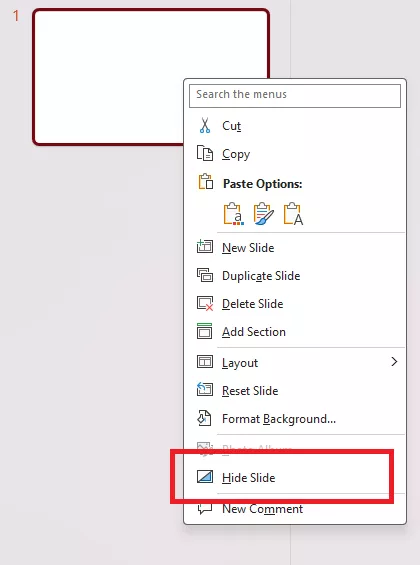Expand the Layout submenu arrow
420x565 pixels.
(394, 361)
